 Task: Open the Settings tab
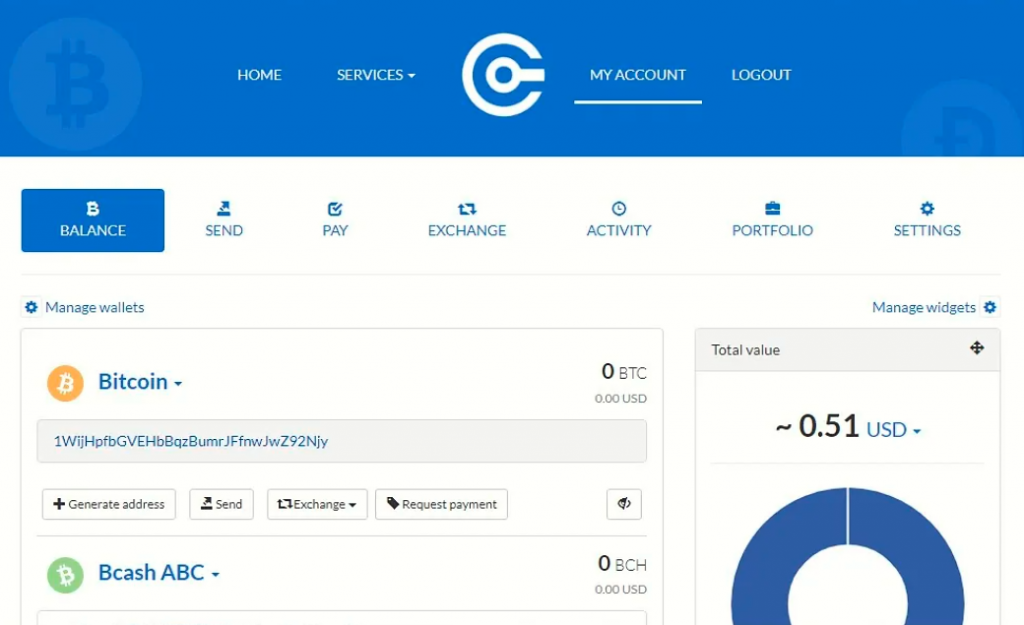click(x=927, y=220)
